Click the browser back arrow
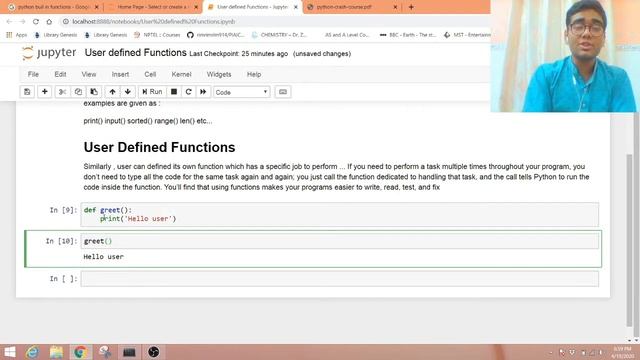 click(9, 22)
